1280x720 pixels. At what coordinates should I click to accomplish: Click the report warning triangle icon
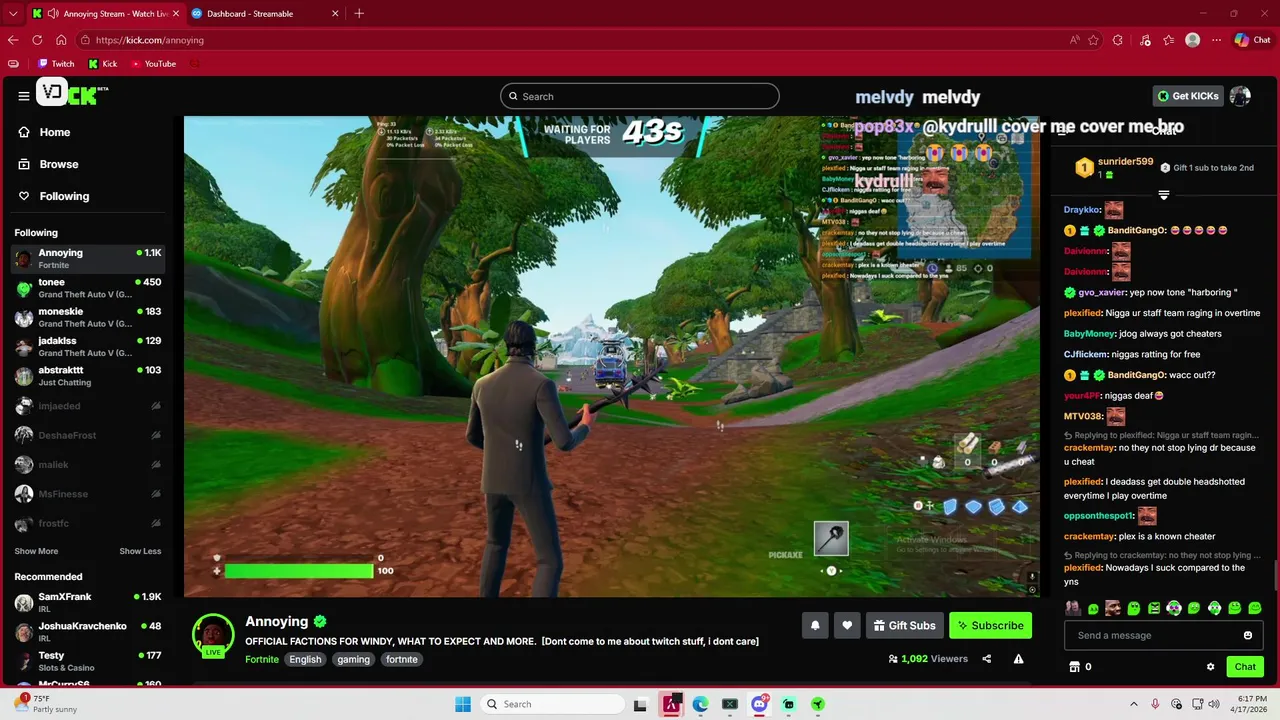click(1018, 659)
